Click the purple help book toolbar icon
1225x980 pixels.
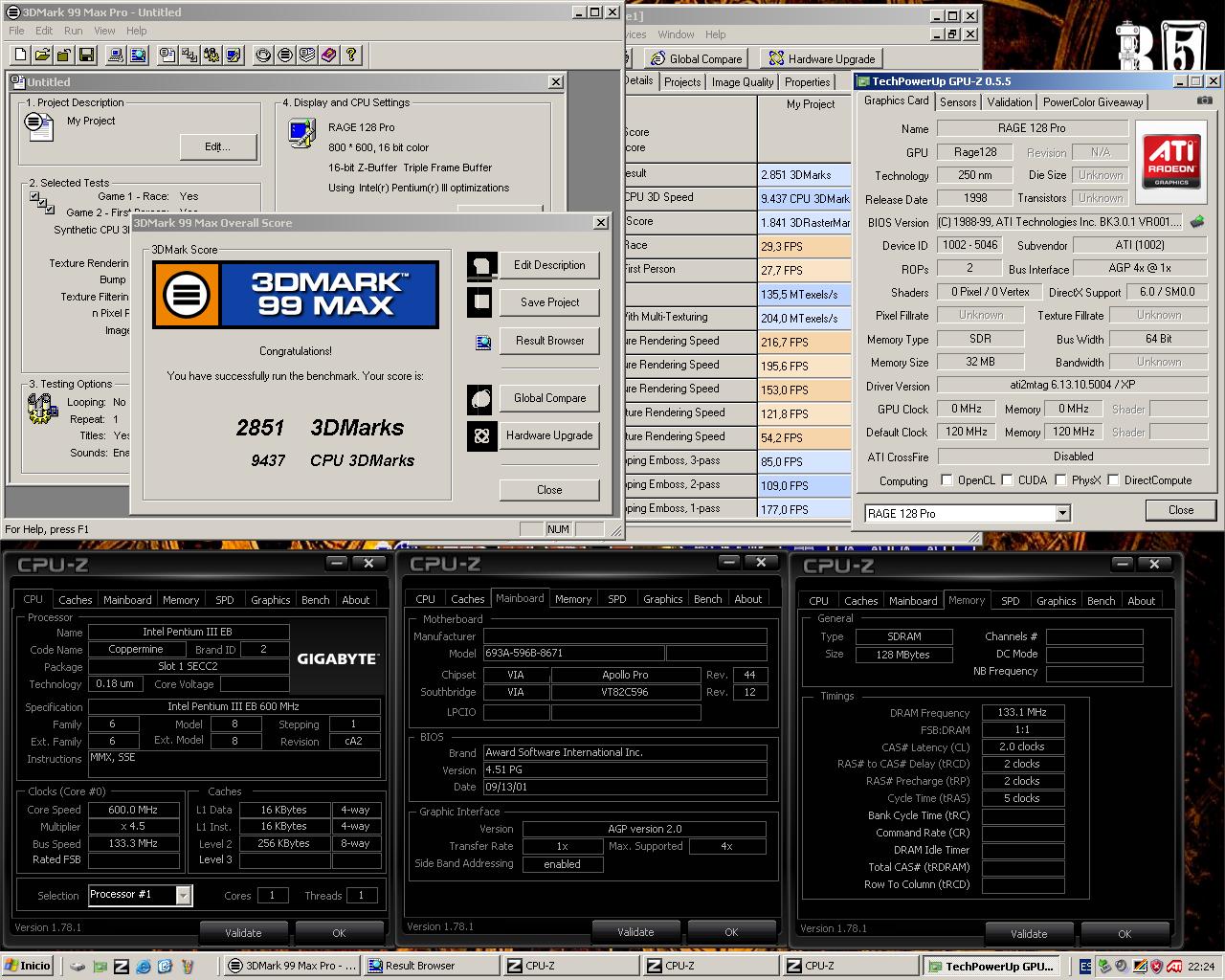tap(329, 55)
